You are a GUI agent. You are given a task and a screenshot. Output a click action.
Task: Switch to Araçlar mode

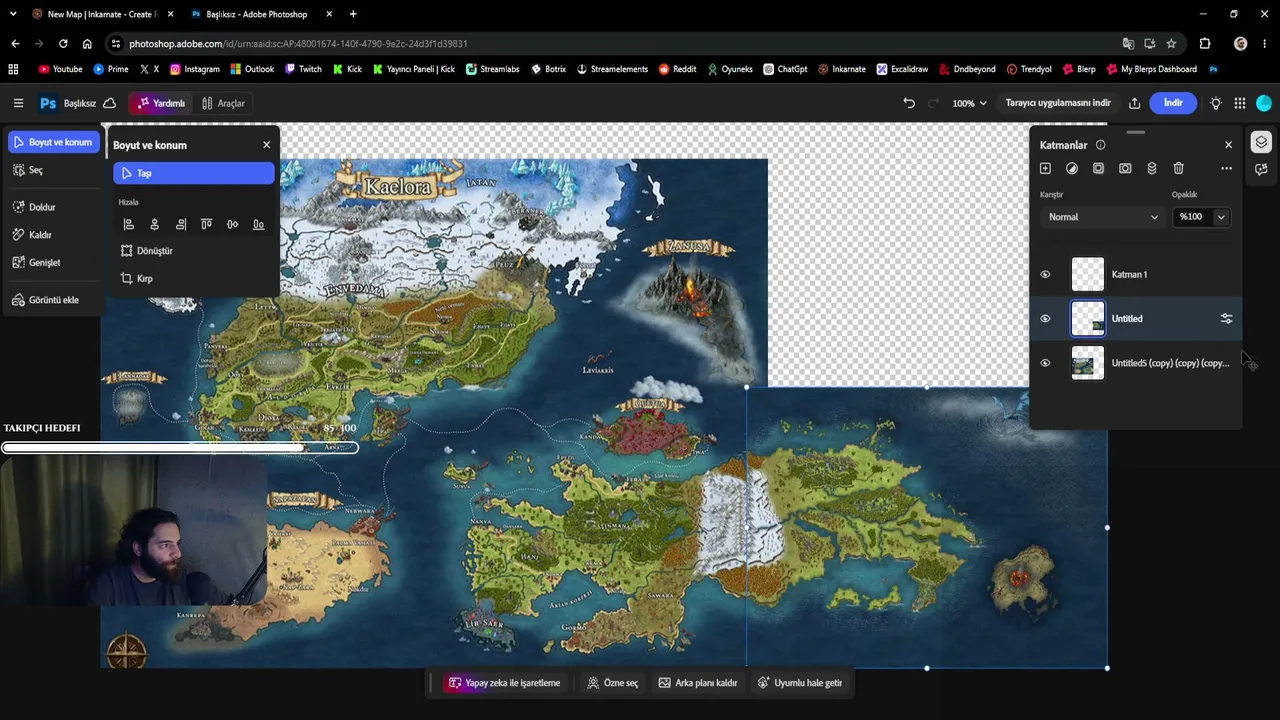pos(223,103)
